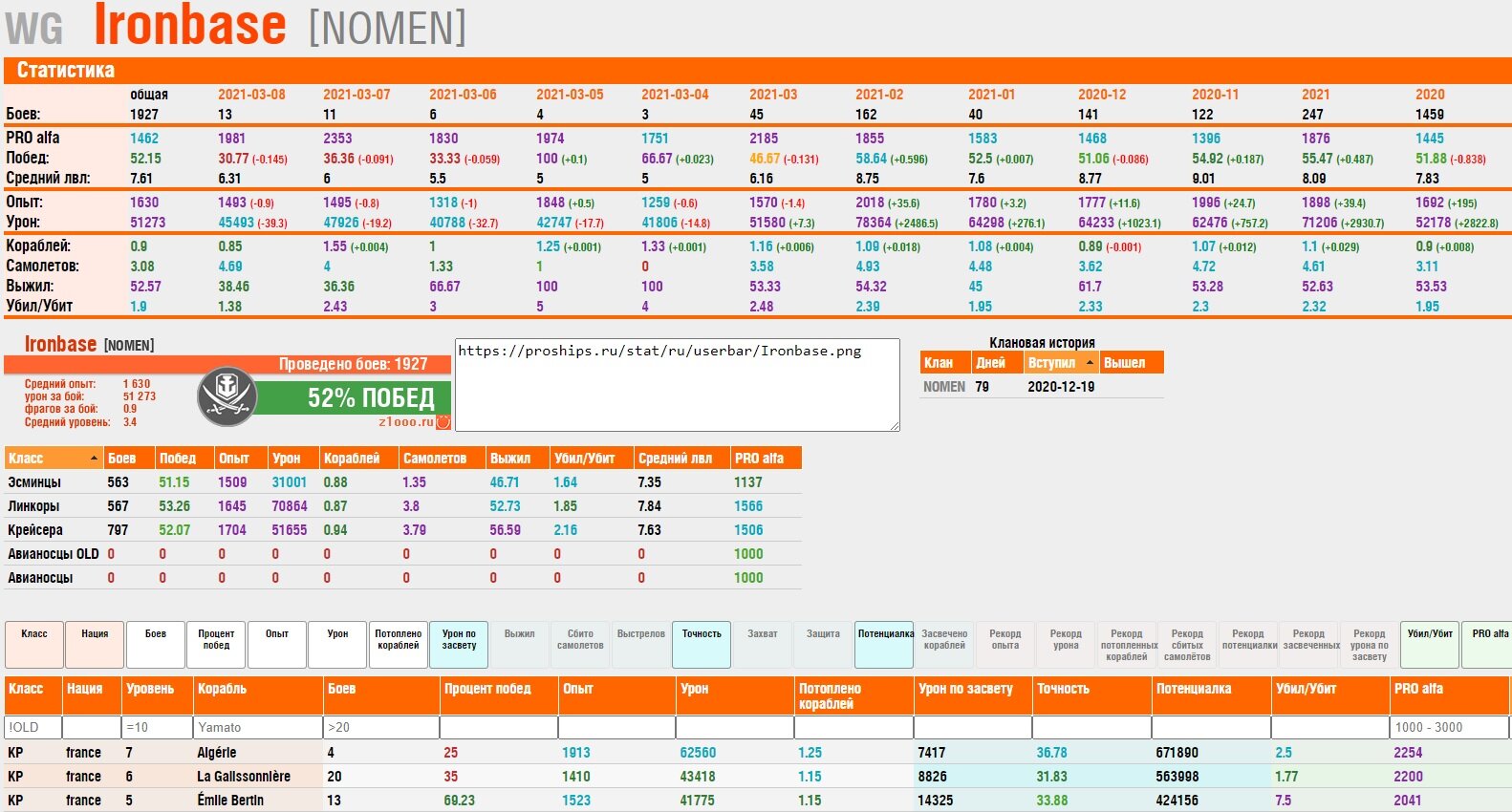Enable the Захват column toggle
1512x812 pixels.
coord(762,645)
